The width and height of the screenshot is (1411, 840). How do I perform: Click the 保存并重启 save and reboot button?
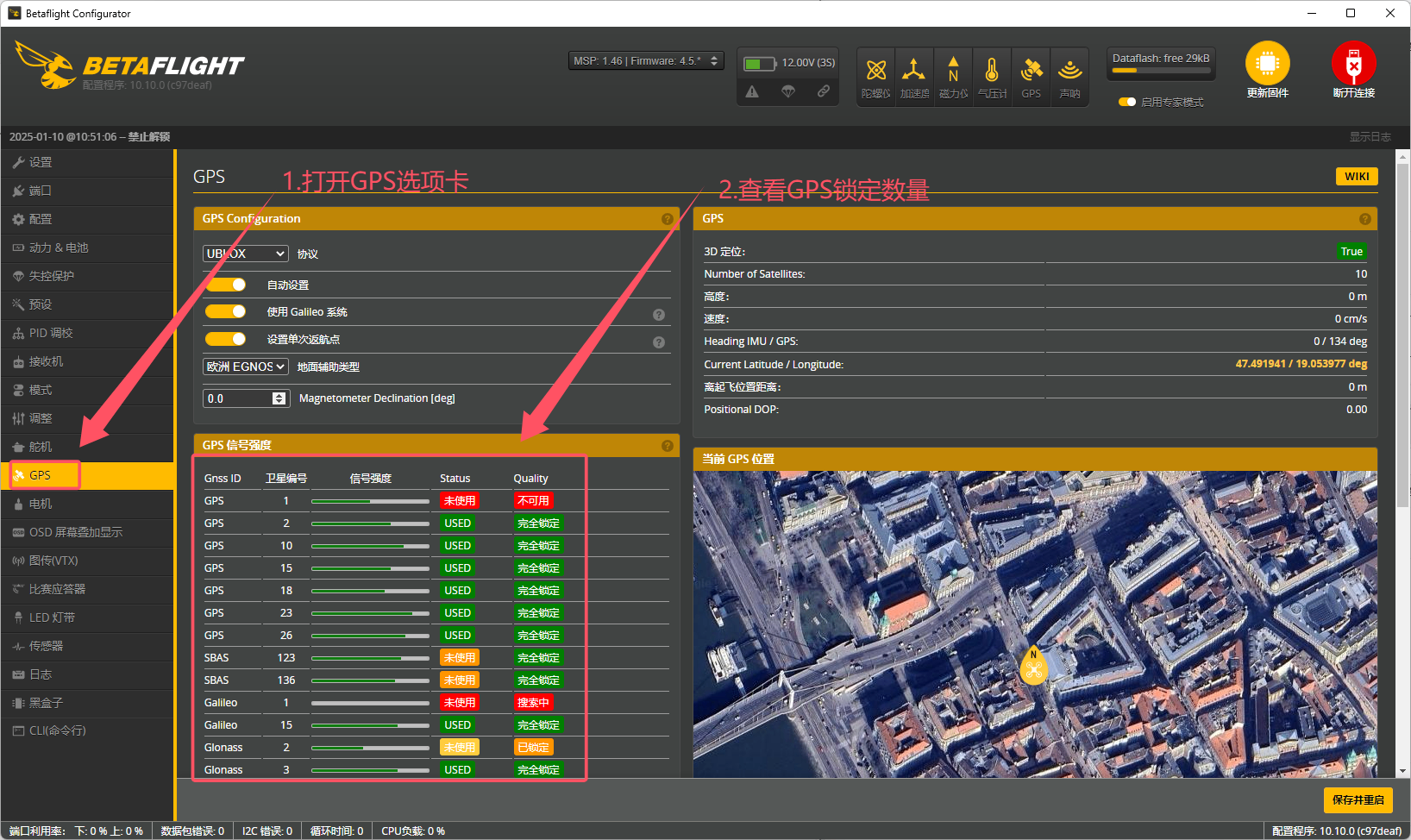click(x=1358, y=799)
